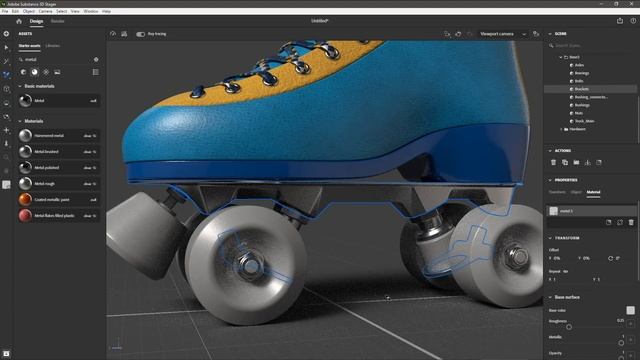Click the asset search field containing metal
Screen dimensions: 640x360
click(55, 60)
